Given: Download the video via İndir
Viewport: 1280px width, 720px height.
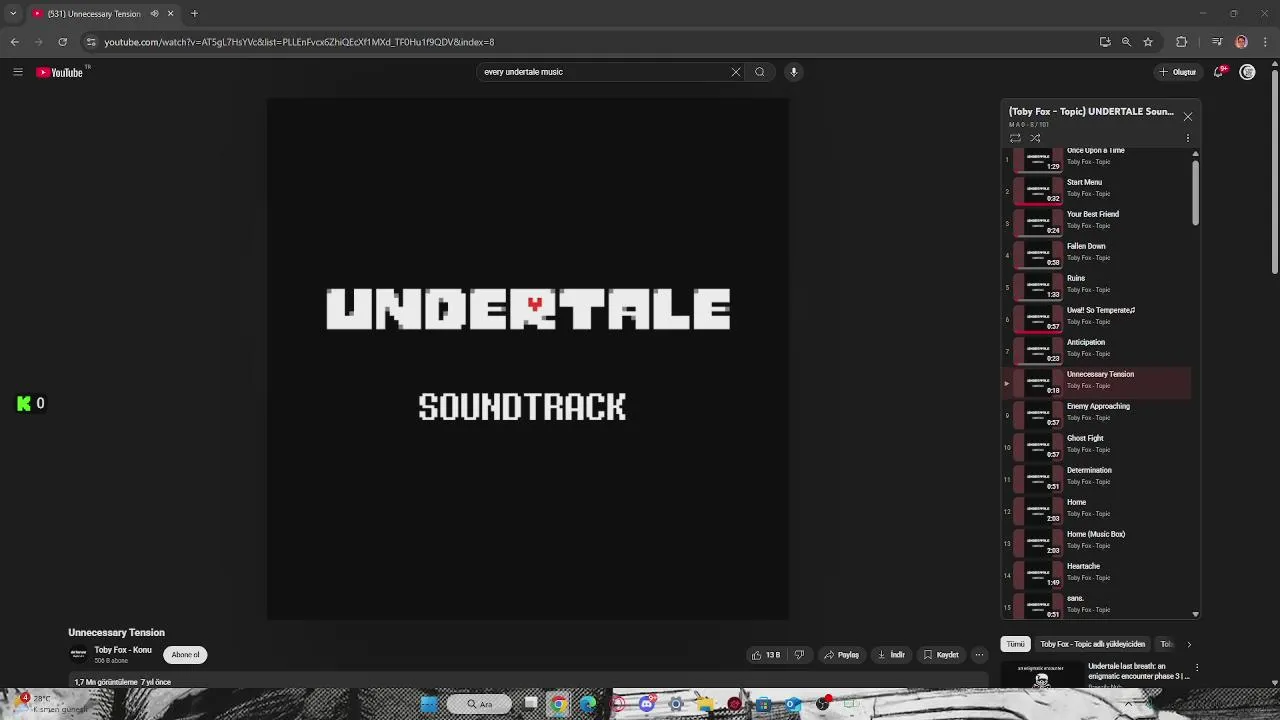Looking at the screenshot, I should [x=892, y=655].
